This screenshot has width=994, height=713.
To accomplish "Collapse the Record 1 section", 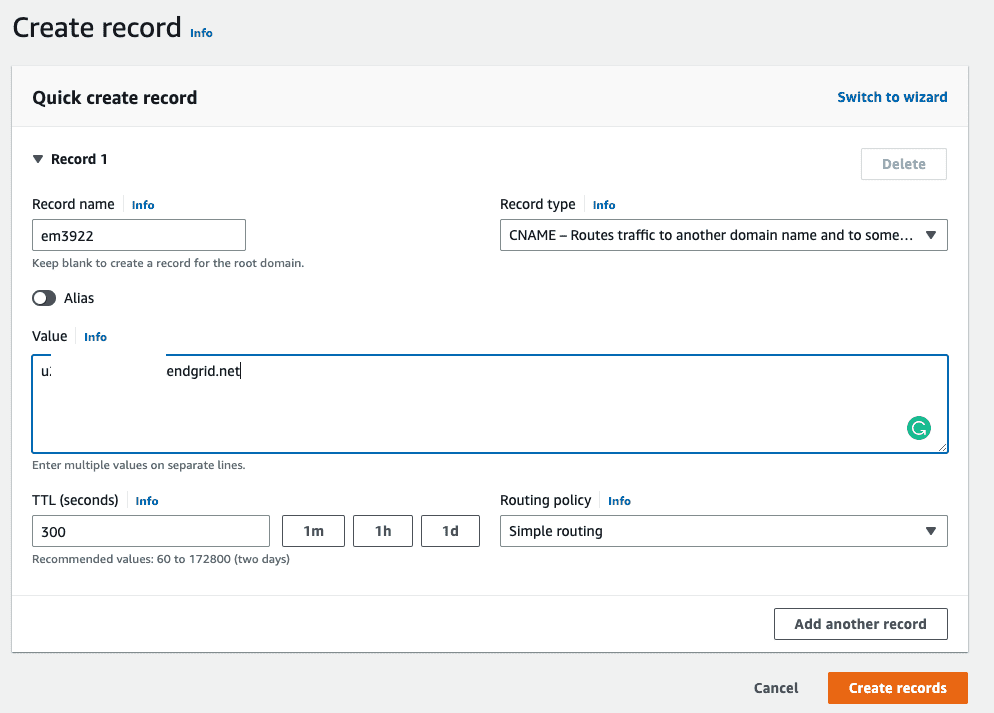I will [39, 158].
